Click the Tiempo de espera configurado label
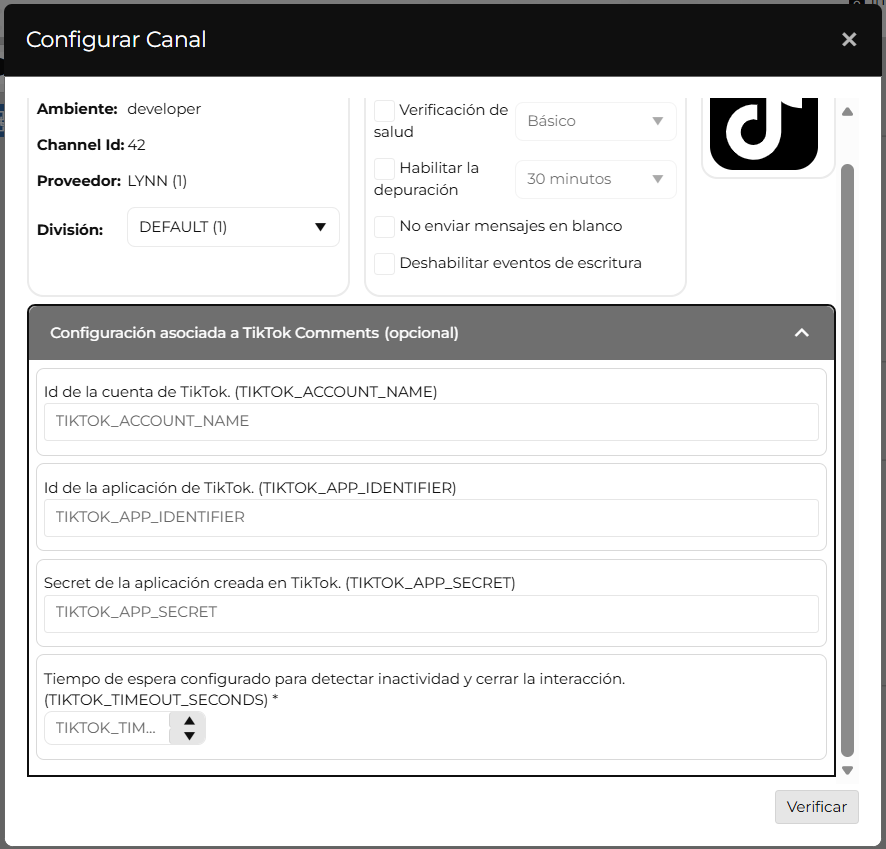The image size is (886, 849). click(335, 689)
